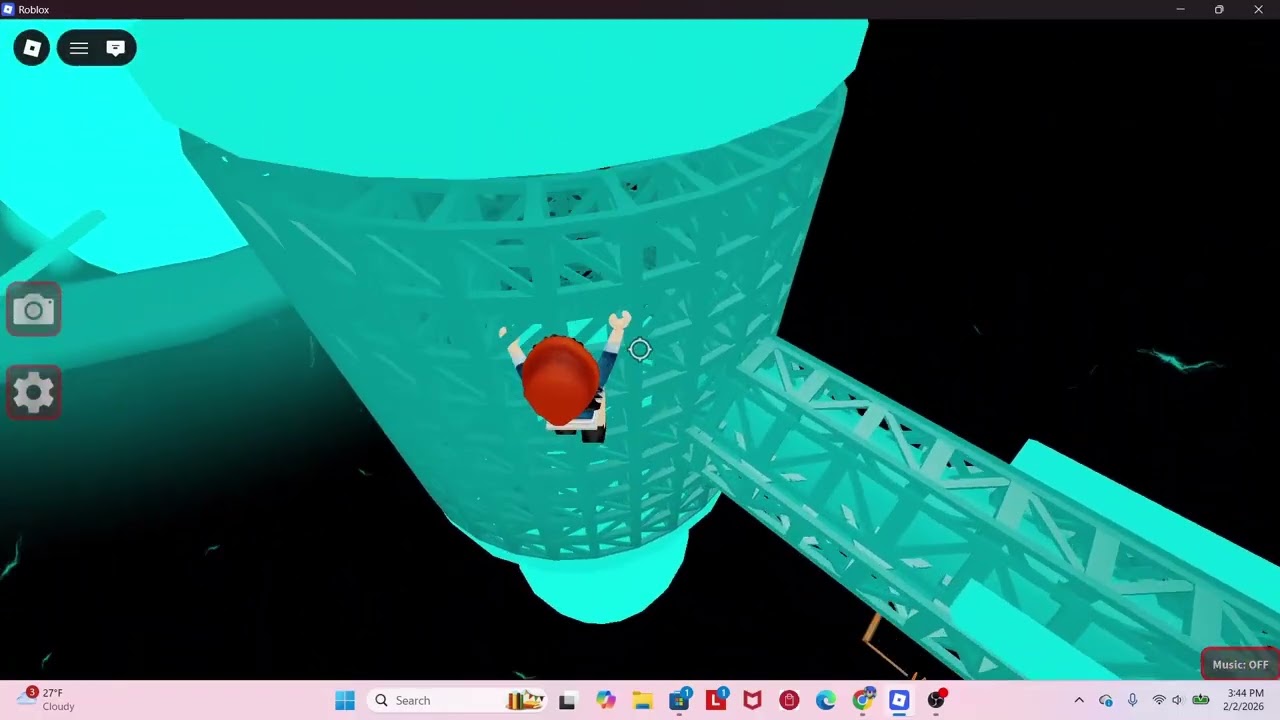The height and width of the screenshot is (720, 1280).
Task: Open OBS Studio from the taskbar
Action: [x=936, y=700]
